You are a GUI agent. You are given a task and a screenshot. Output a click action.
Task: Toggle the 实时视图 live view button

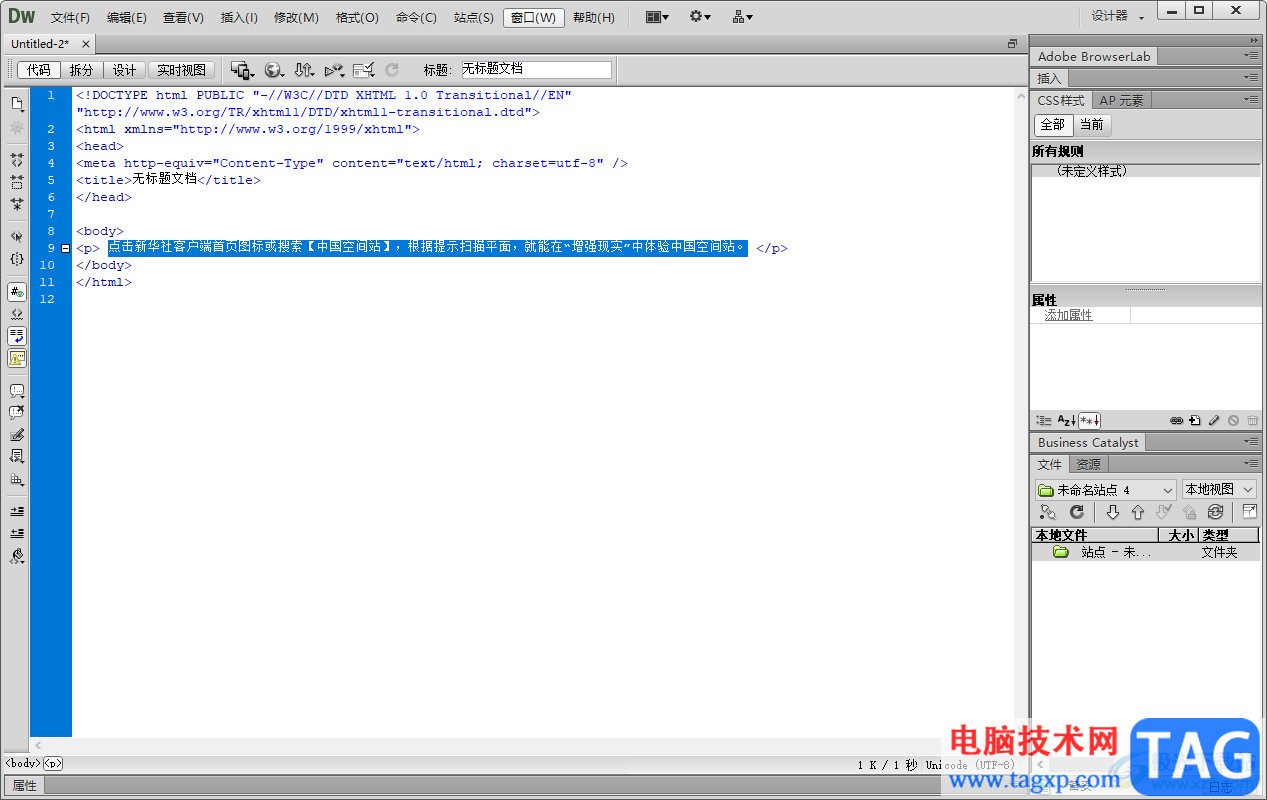pyautogui.click(x=181, y=70)
